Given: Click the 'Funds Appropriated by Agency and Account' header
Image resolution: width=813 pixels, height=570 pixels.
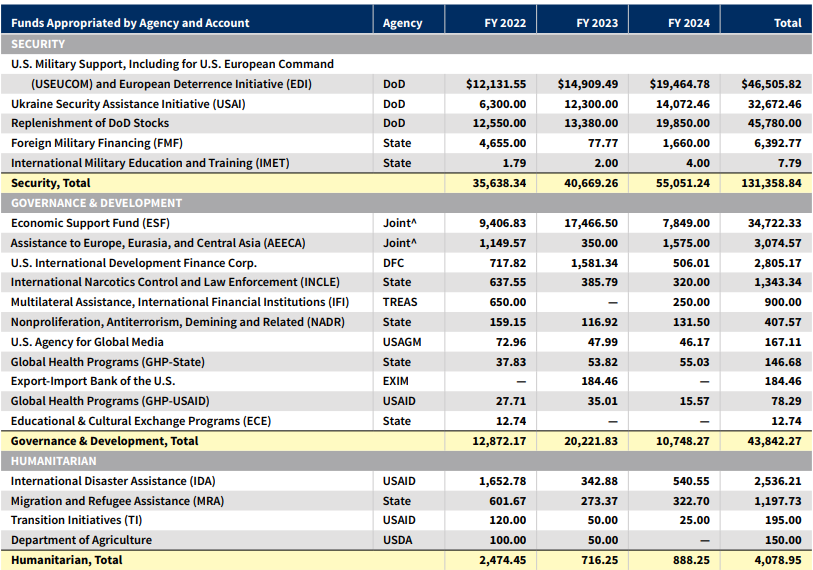Looking at the screenshot, I should 130,23.
